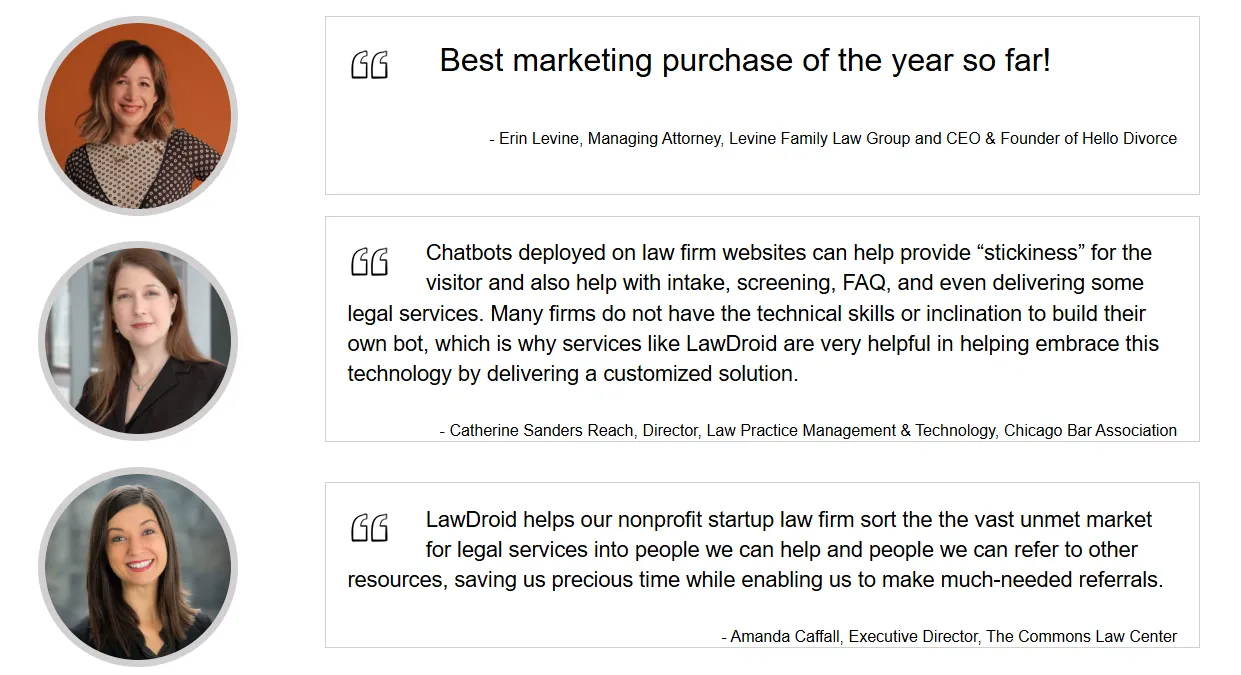
Task: Open "The Commons Law Center" attribution text
Action: pos(1081,637)
